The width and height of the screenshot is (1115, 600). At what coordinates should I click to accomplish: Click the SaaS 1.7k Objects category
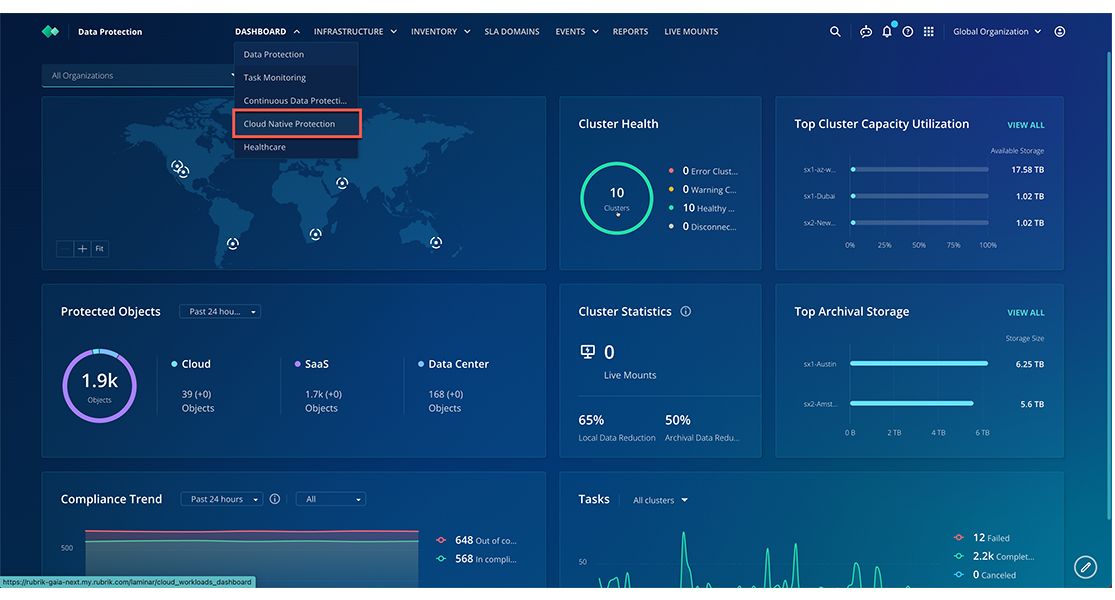[x=318, y=385]
